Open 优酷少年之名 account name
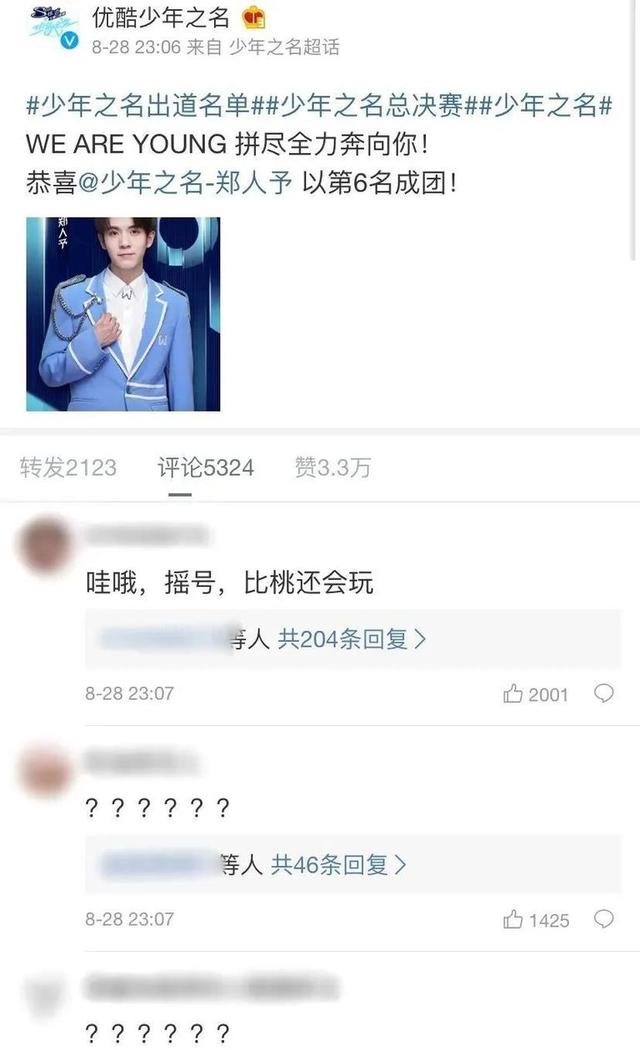The image size is (640, 1050). pos(161,17)
